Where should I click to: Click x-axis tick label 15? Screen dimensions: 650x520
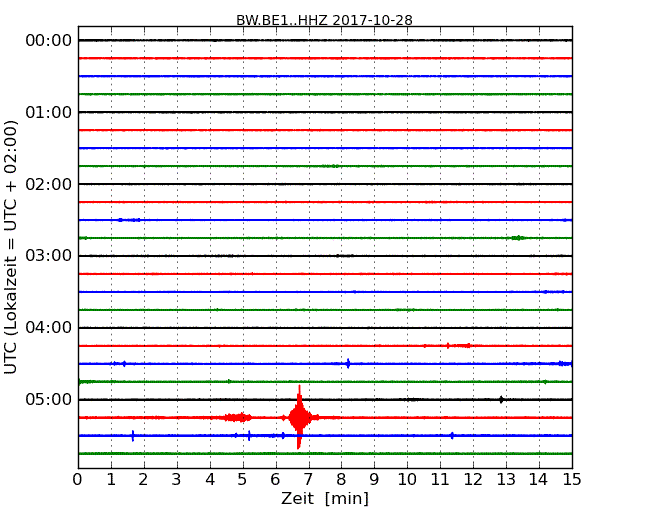pos(572,479)
